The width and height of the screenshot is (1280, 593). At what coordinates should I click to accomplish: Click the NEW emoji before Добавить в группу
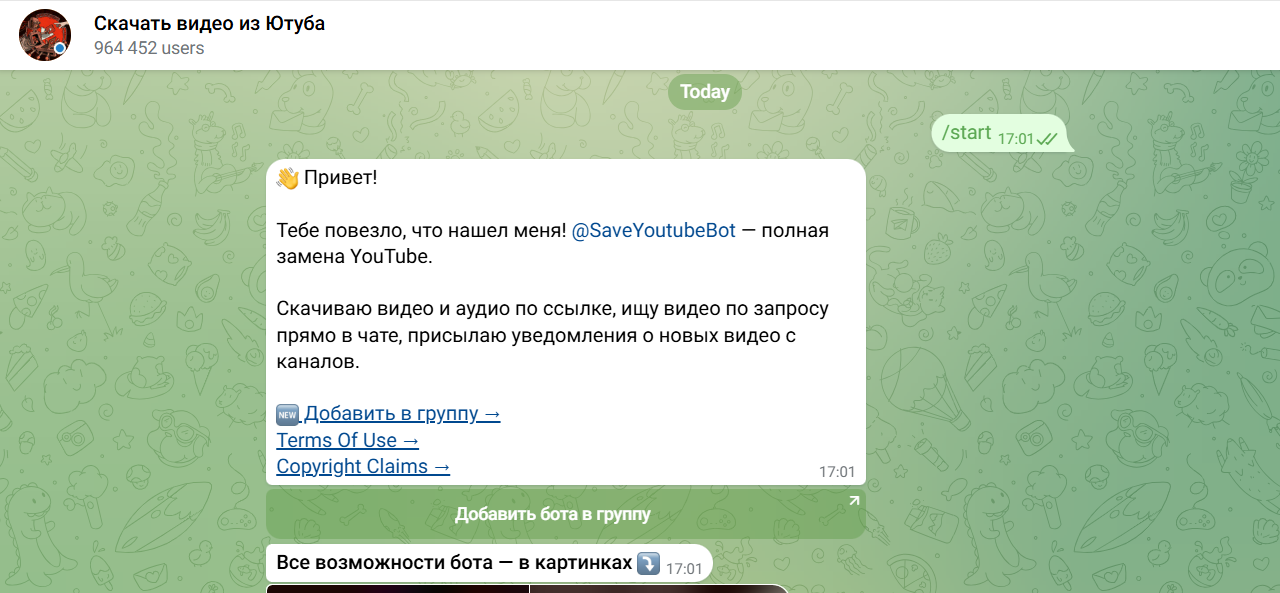[x=288, y=414]
